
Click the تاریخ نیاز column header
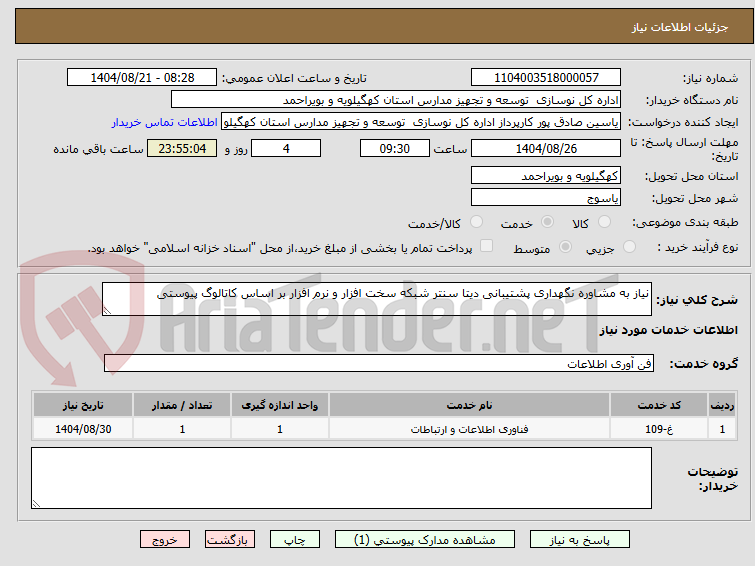click(x=83, y=405)
